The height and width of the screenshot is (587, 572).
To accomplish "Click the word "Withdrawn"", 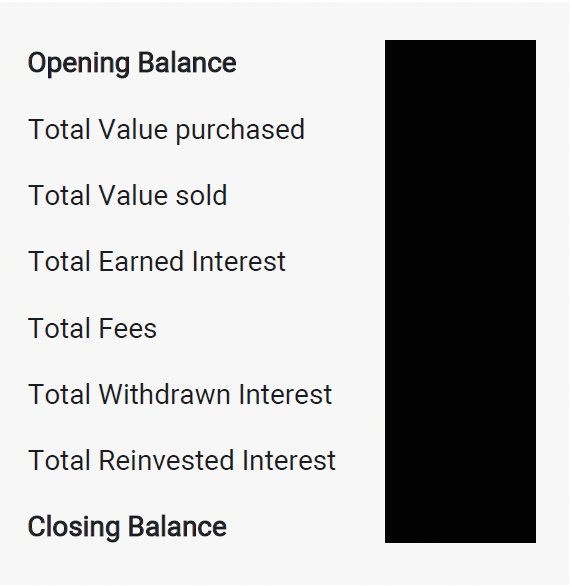I will [x=164, y=394].
